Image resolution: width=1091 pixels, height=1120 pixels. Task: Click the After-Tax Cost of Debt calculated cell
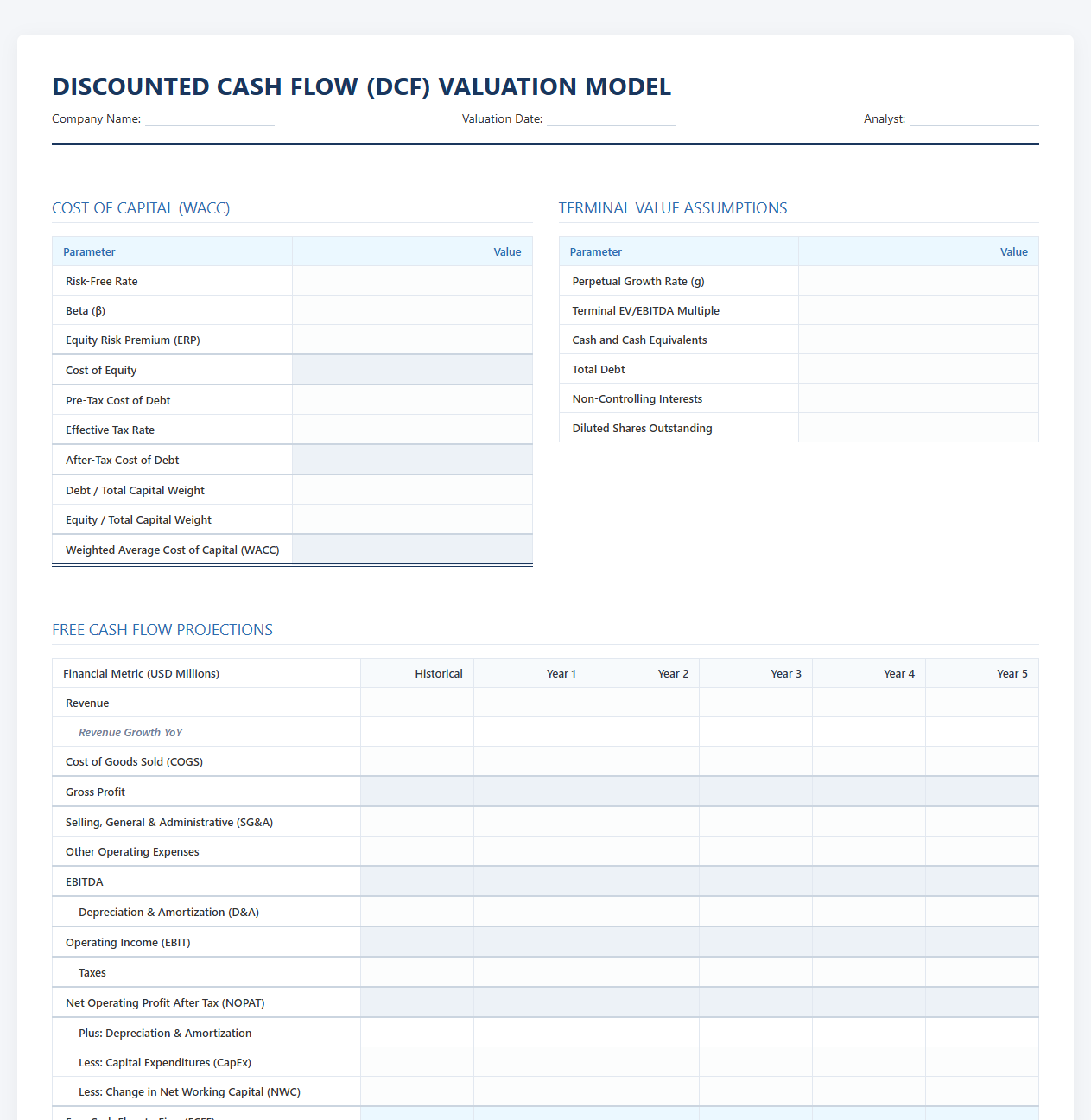[412, 460]
